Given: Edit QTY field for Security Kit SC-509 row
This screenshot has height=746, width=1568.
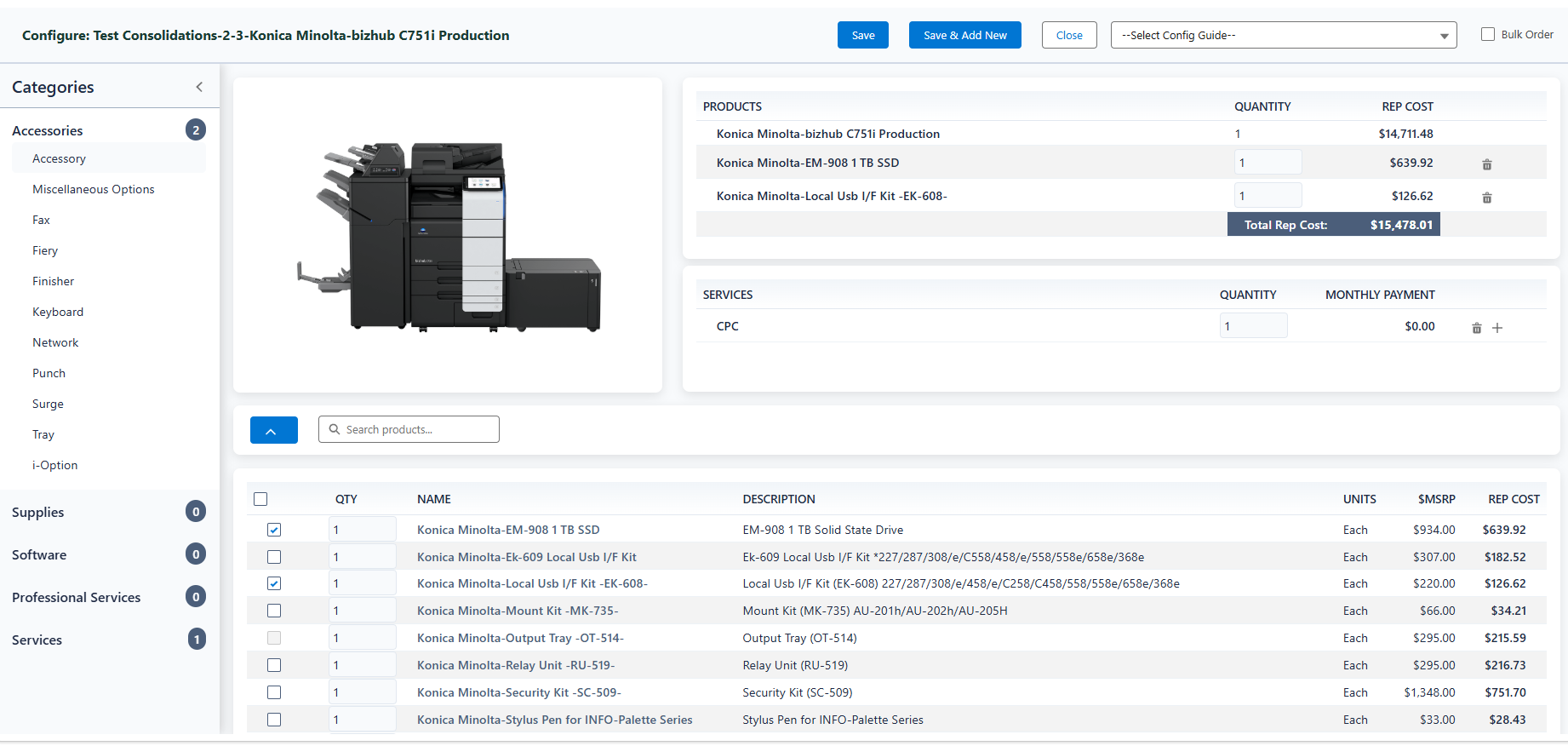Looking at the screenshot, I should click(363, 692).
